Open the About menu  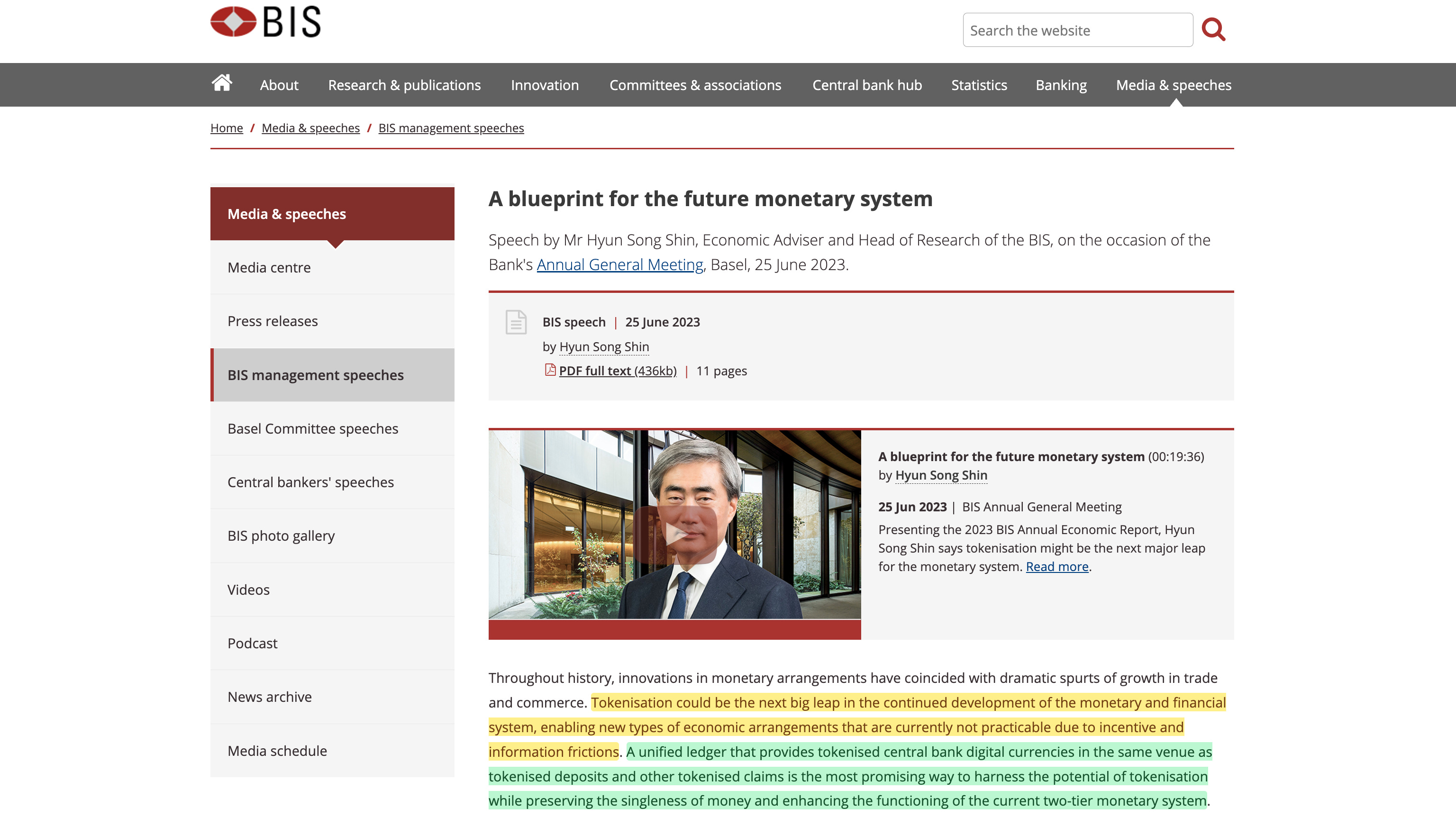[x=279, y=85]
